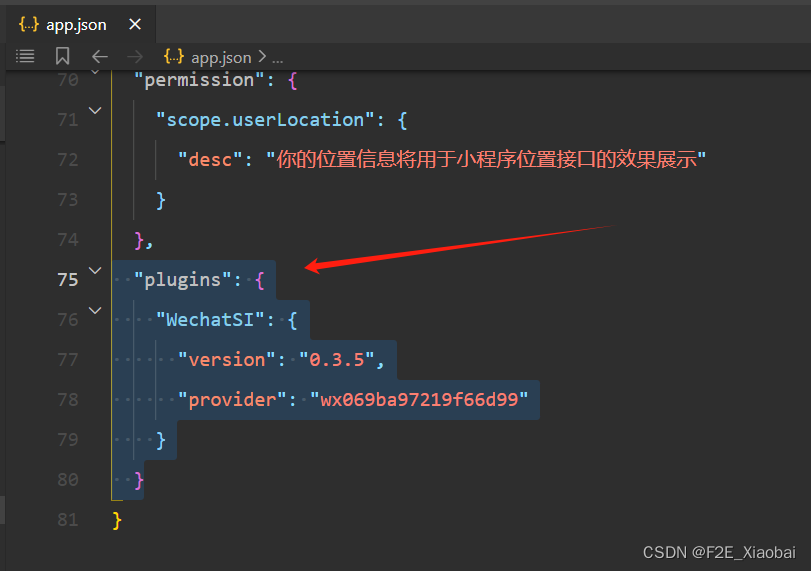This screenshot has height=571, width=811.
Task: Click the "}," on line 74
Action: pos(143,241)
